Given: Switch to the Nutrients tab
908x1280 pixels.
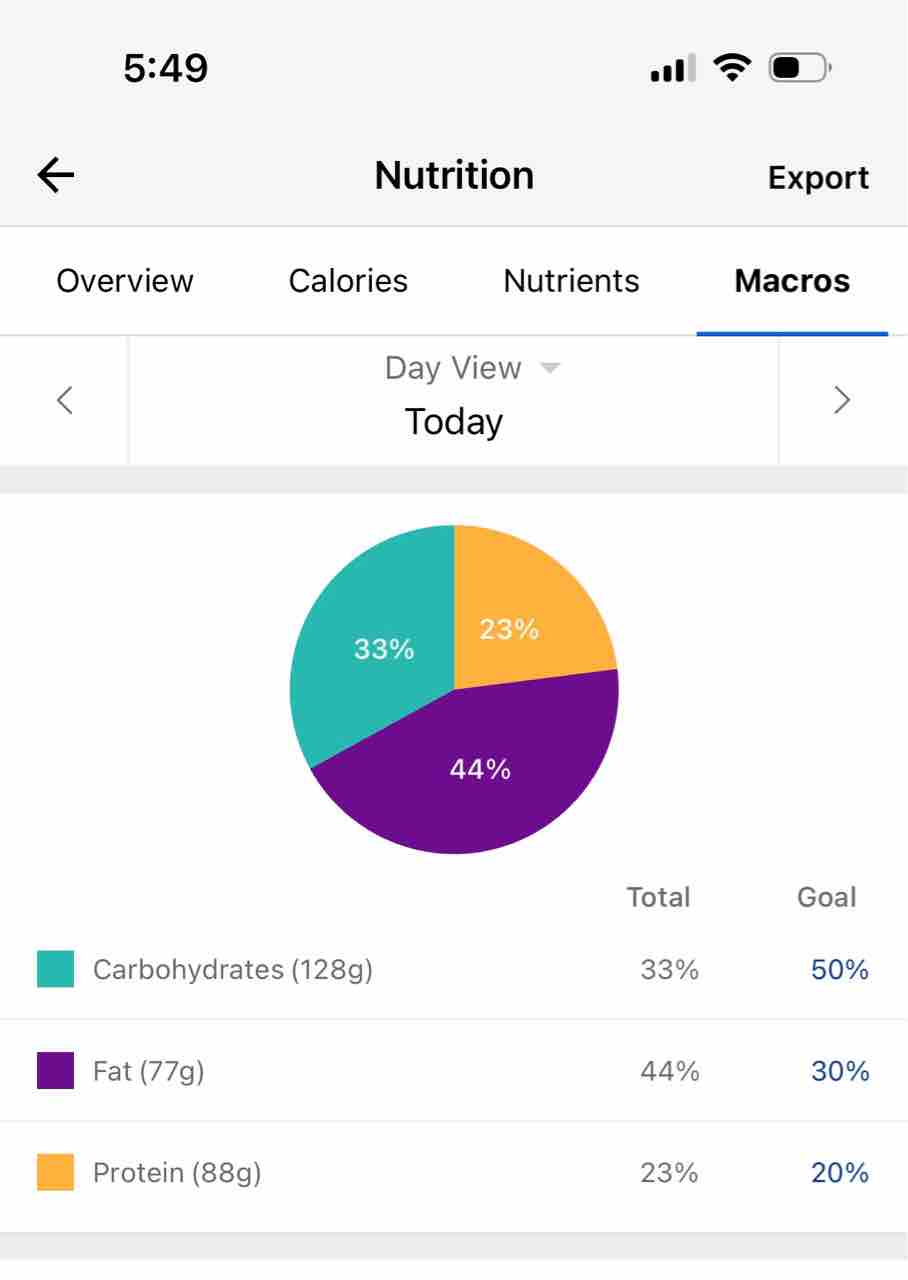Looking at the screenshot, I should (x=571, y=281).
